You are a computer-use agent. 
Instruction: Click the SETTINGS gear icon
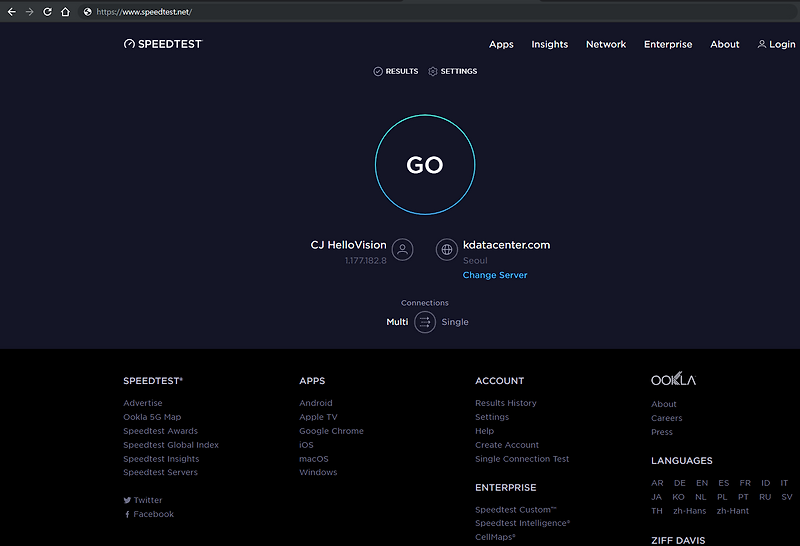[433, 71]
